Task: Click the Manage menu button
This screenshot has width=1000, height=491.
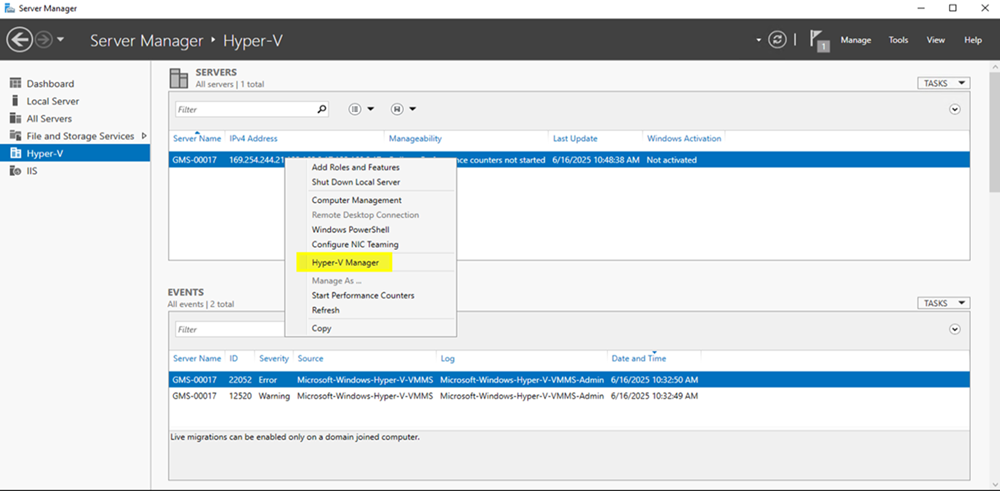Action: click(855, 40)
